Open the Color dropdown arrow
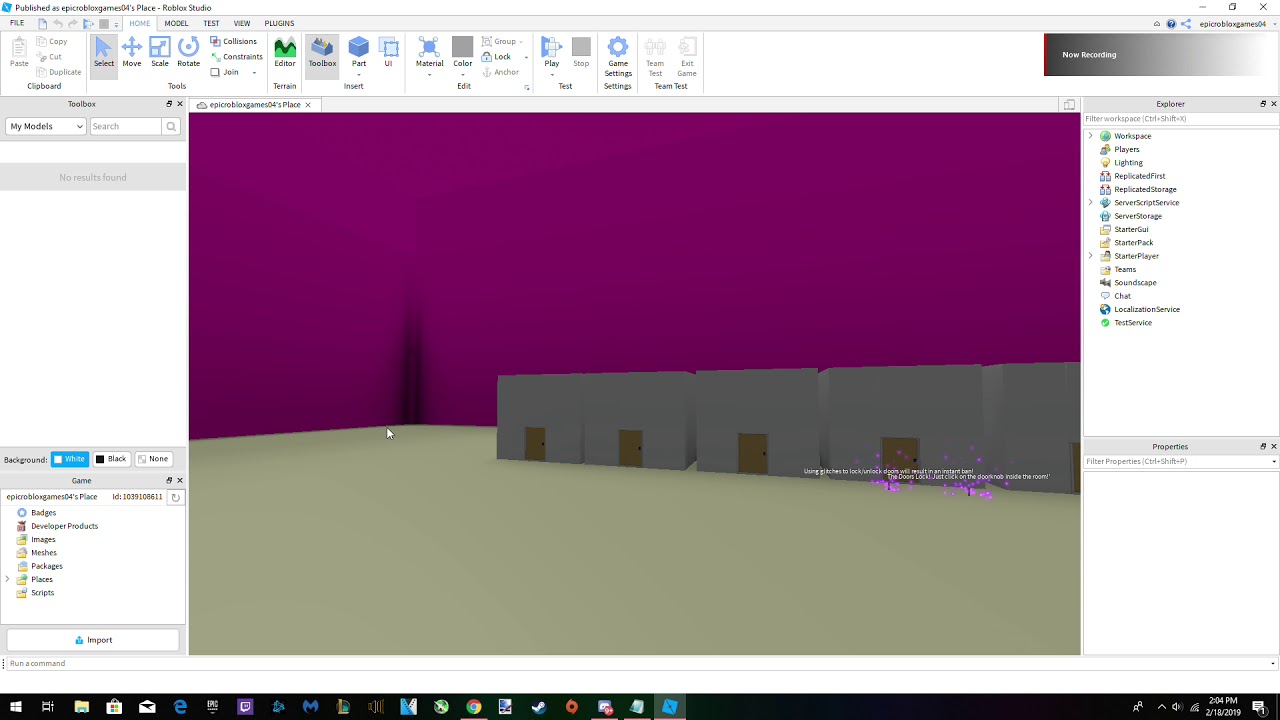Viewport: 1280px width, 720px height. 462,75
